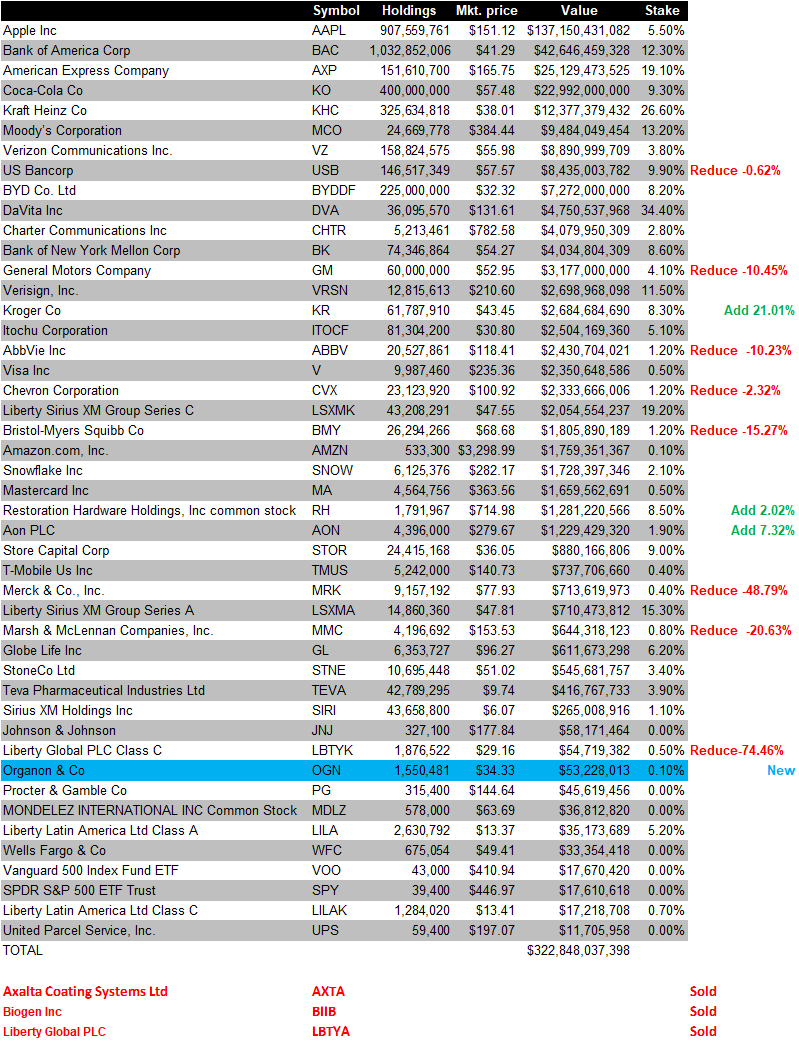Select the 'Globe Life Inc' cell
Viewport: 799px width, 1042px height.
point(43,650)
